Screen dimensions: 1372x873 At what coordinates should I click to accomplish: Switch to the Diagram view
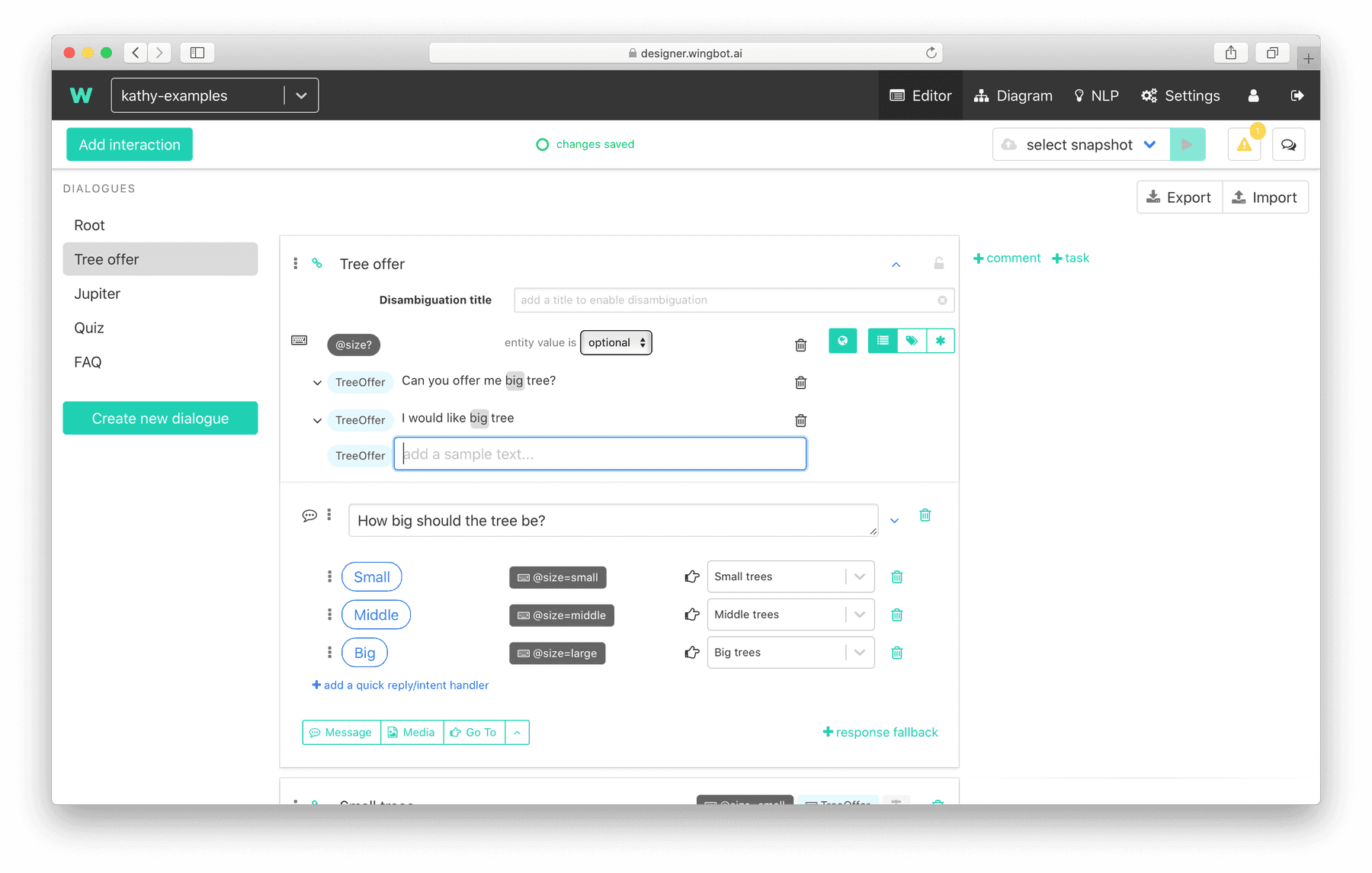(1013, 95)
